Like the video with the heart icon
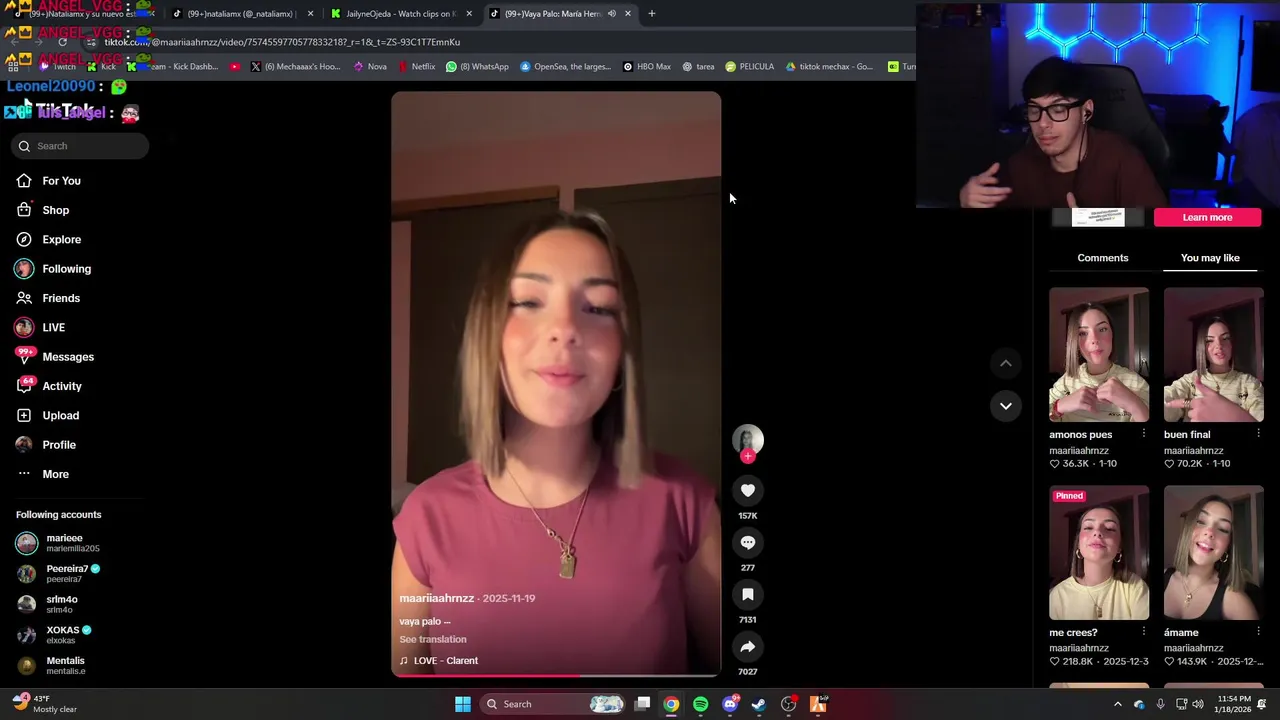 (748, 490)
